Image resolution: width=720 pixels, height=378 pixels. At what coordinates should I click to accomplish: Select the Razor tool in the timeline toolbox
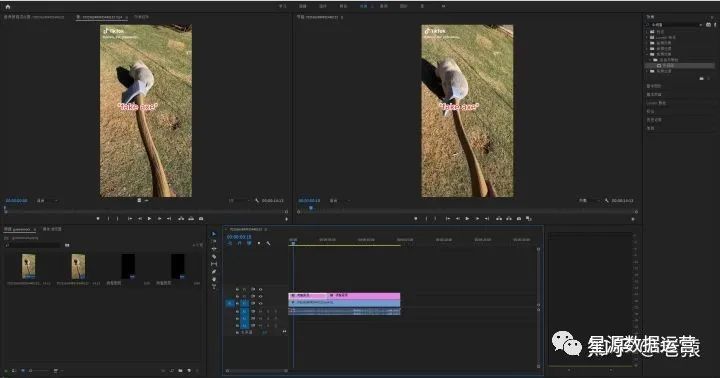point(214,256)
